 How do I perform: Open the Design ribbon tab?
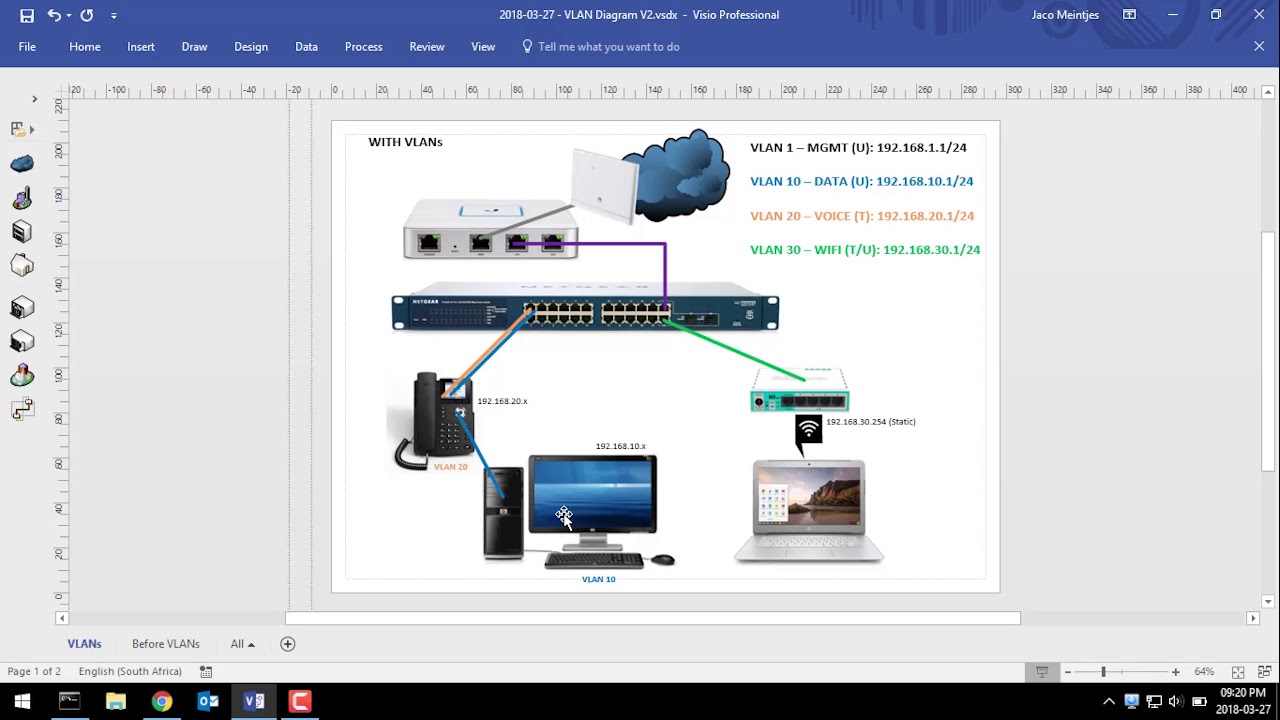(x=251, y=47)
